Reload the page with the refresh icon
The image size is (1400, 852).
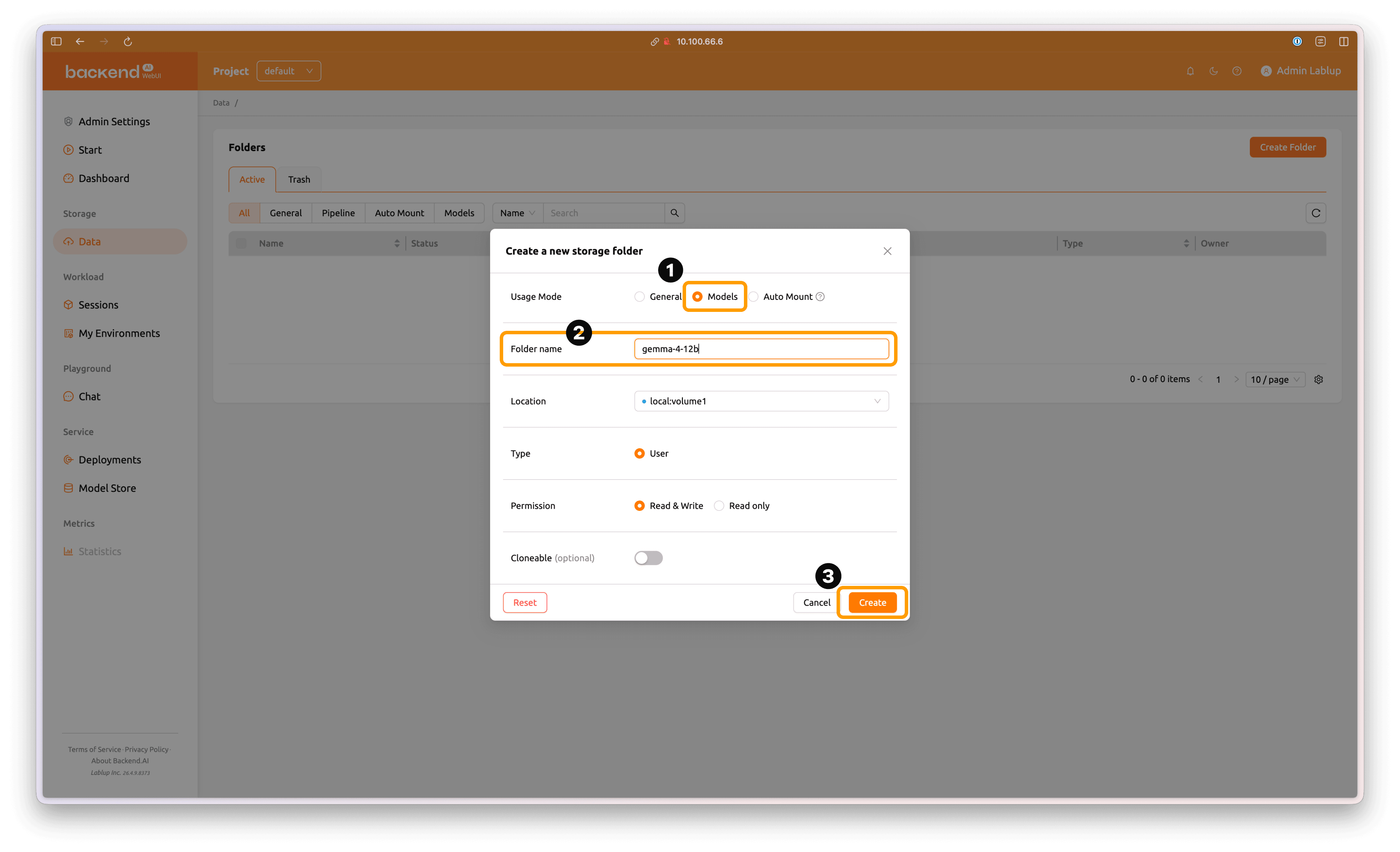pos(128,41)
